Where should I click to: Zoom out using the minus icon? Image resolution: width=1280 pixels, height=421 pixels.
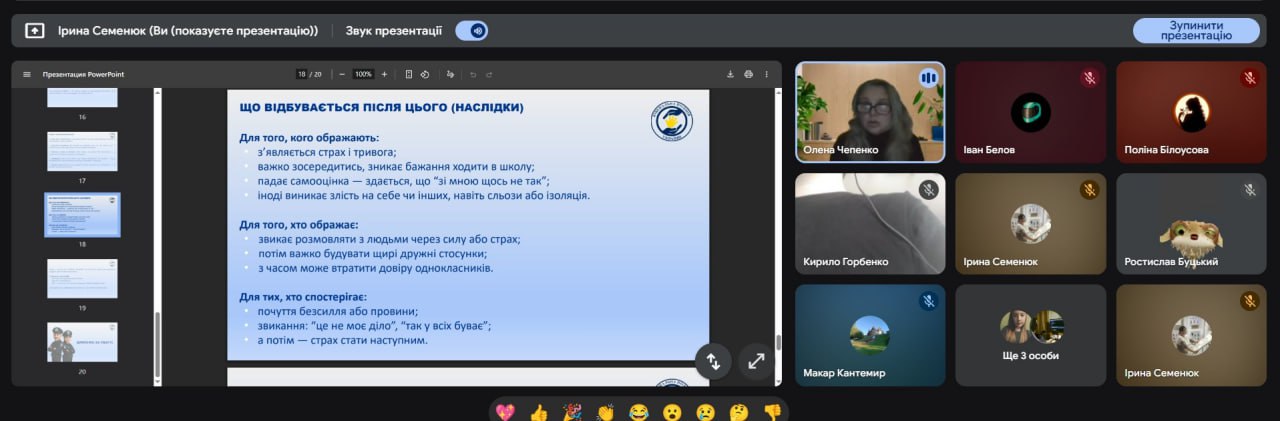pyautogui.click(x=342, y=74)
